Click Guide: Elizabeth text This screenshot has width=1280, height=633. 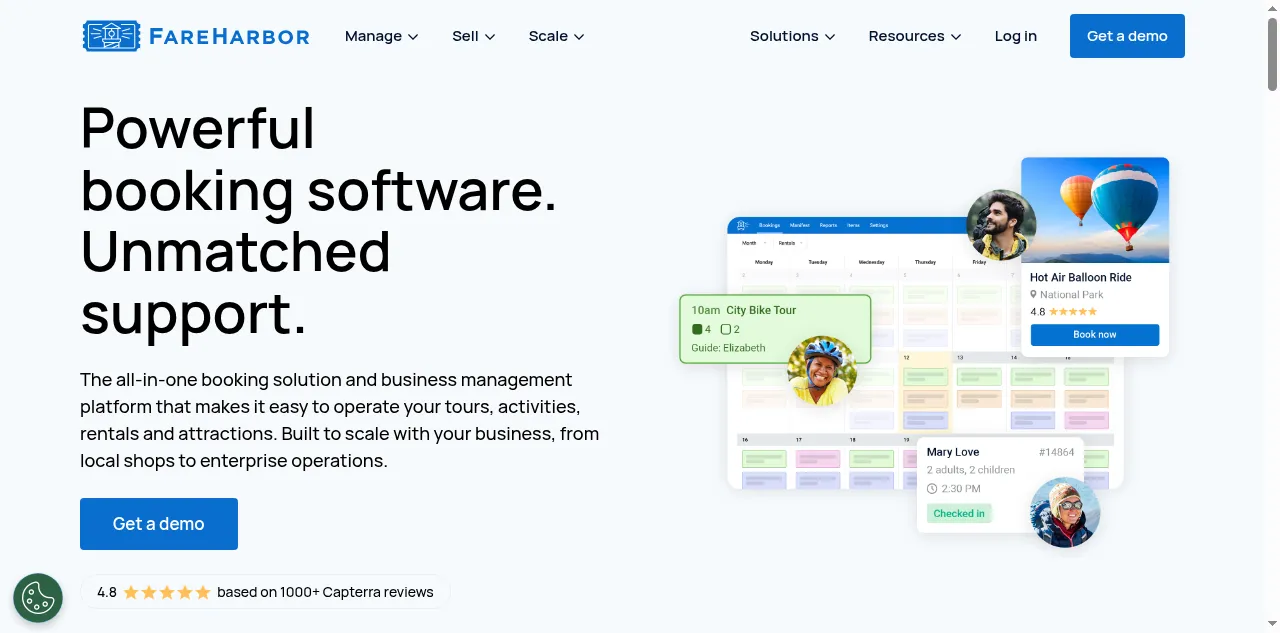[728, 348]
